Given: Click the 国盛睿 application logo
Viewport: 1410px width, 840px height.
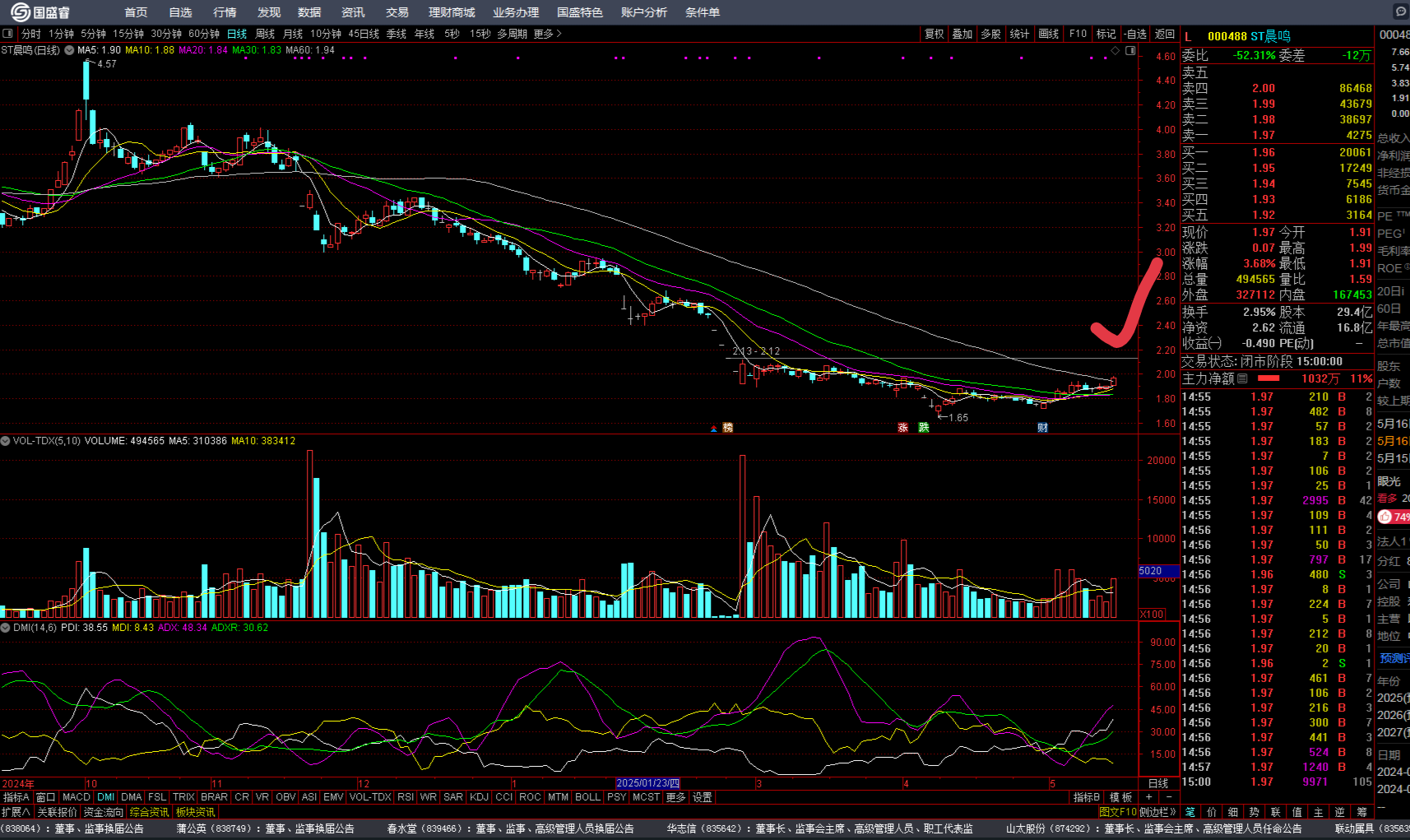Looking at the screenshot, I should tap(40, 12).
